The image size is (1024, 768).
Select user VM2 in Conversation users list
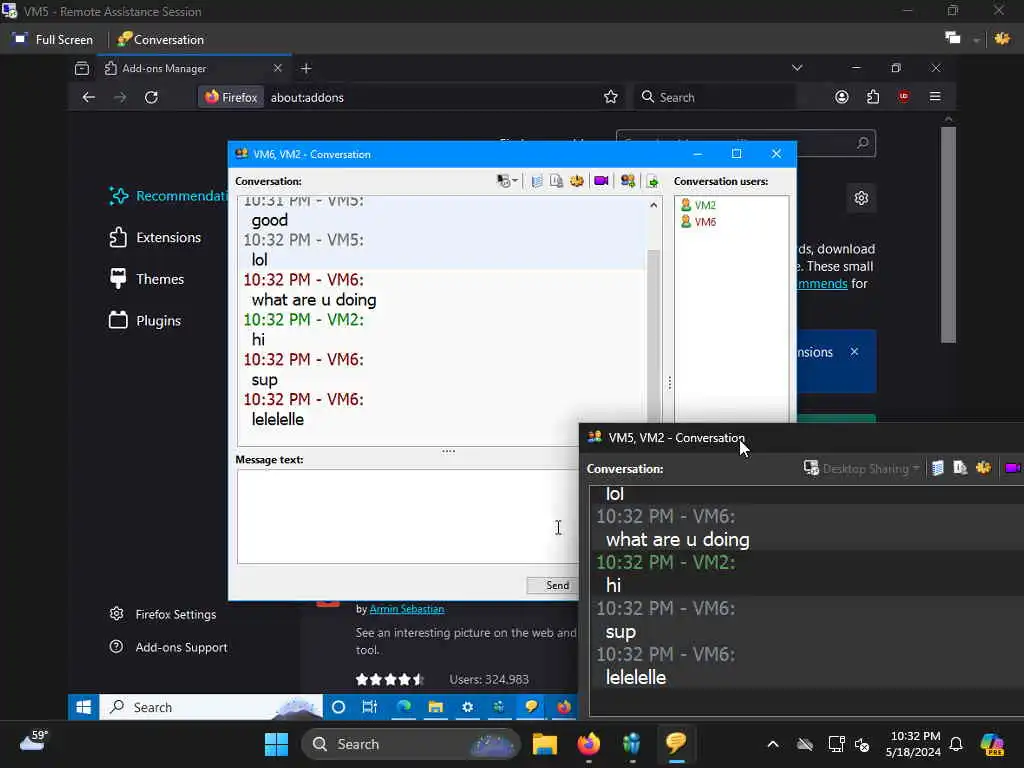698,205
